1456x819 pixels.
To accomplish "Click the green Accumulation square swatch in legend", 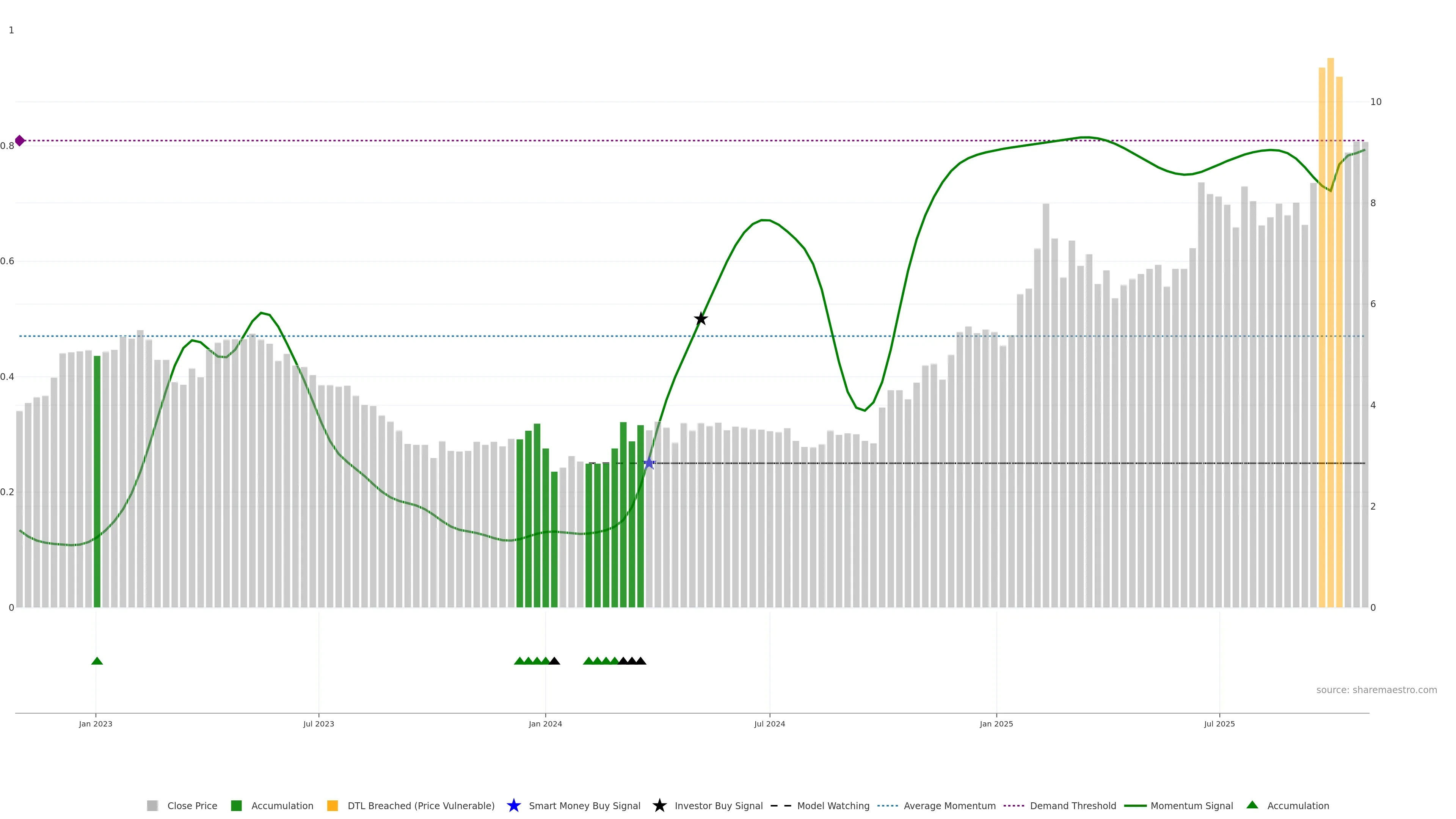I will point(236,805).
